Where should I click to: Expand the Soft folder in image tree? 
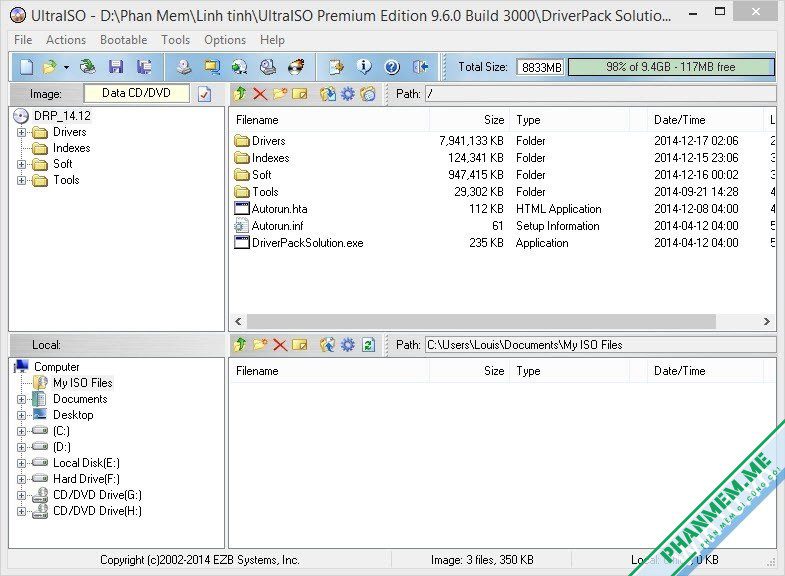coord(21,165)
